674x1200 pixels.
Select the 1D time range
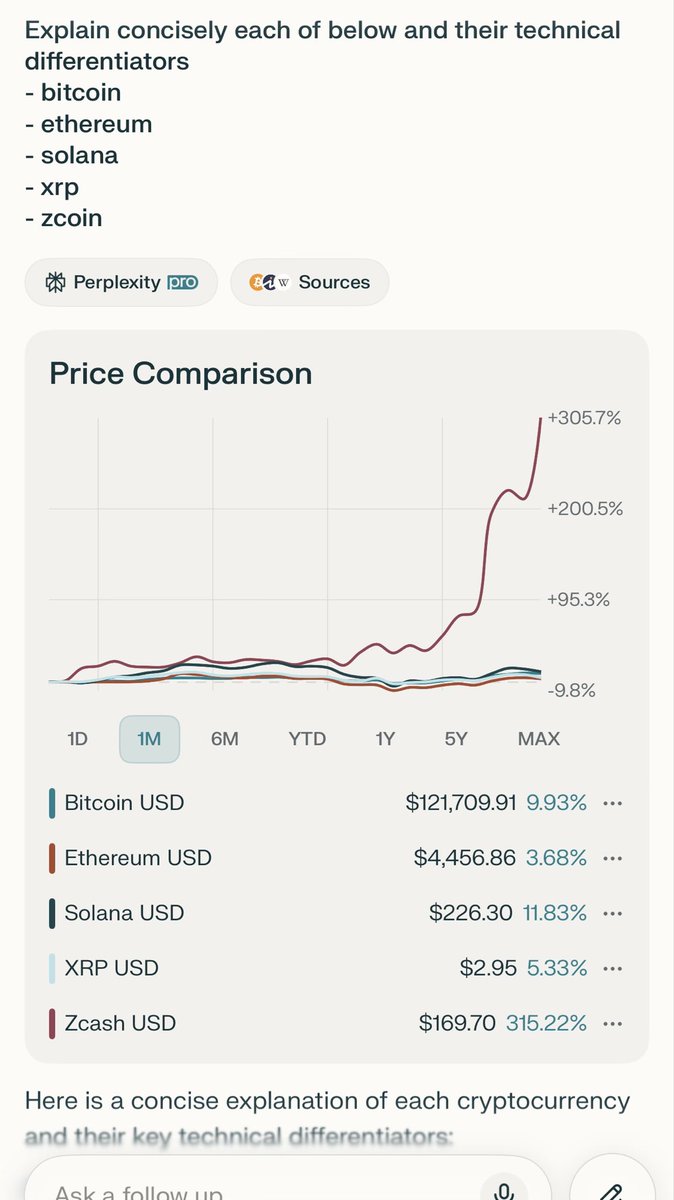click(x=77, y=739)
